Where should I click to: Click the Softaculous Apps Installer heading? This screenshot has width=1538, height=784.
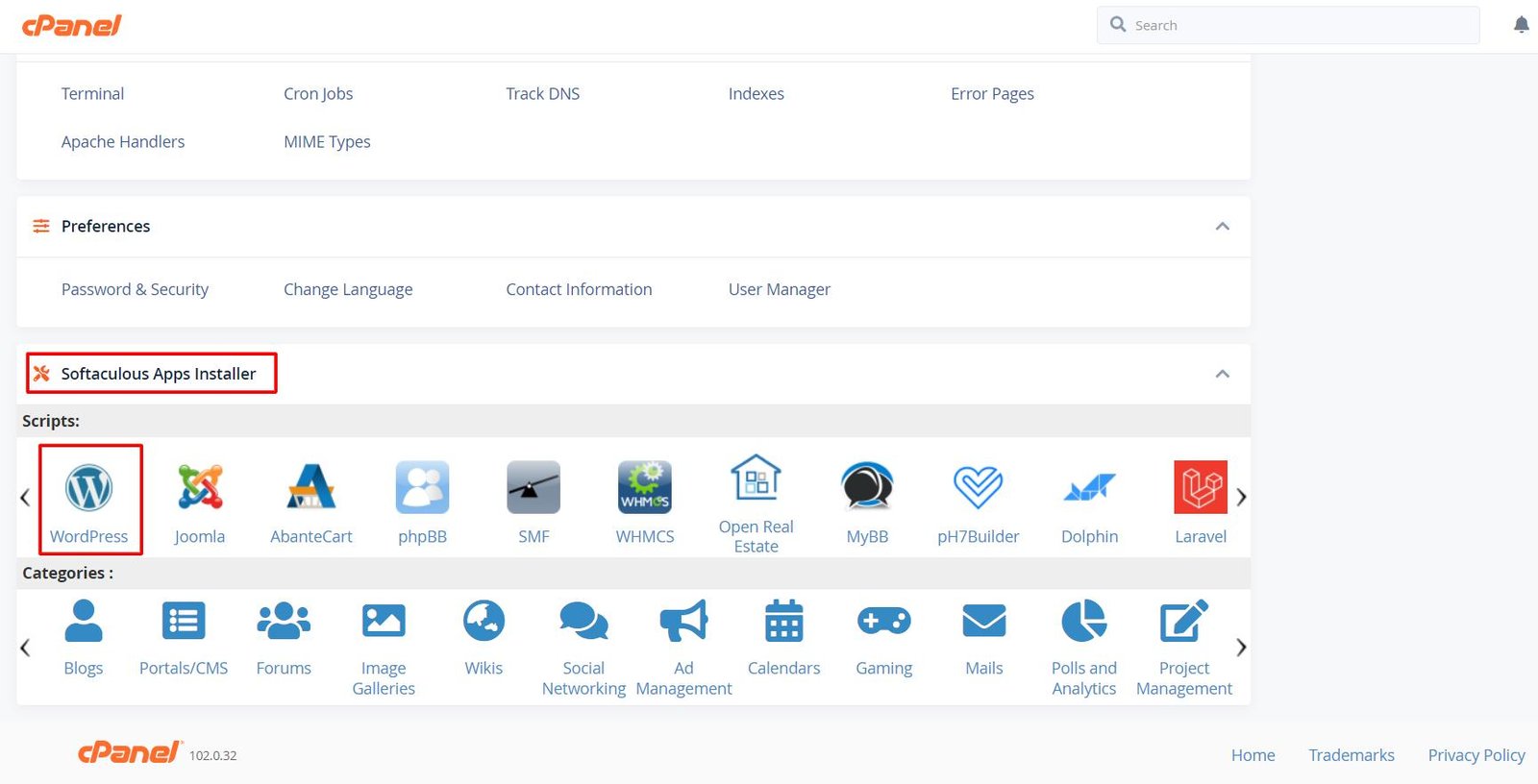pos(159,374)
